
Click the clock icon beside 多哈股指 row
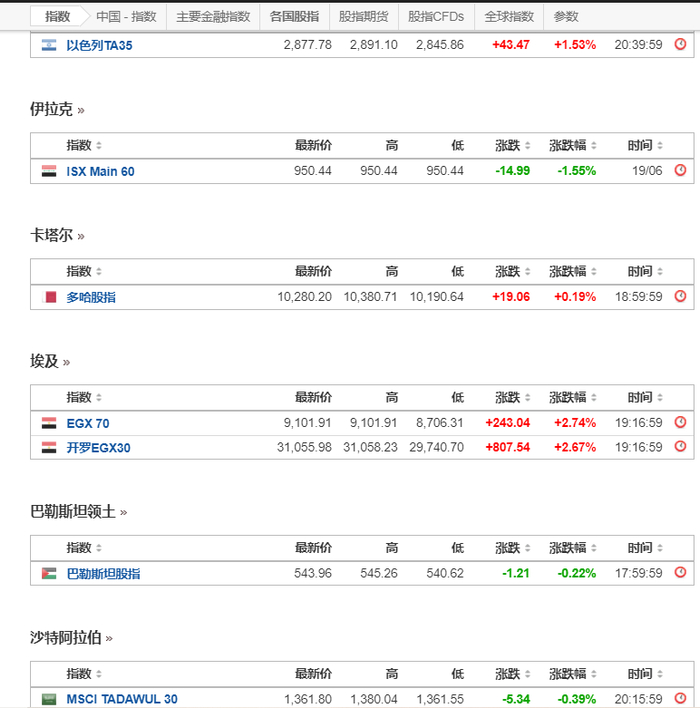point(680,297)
